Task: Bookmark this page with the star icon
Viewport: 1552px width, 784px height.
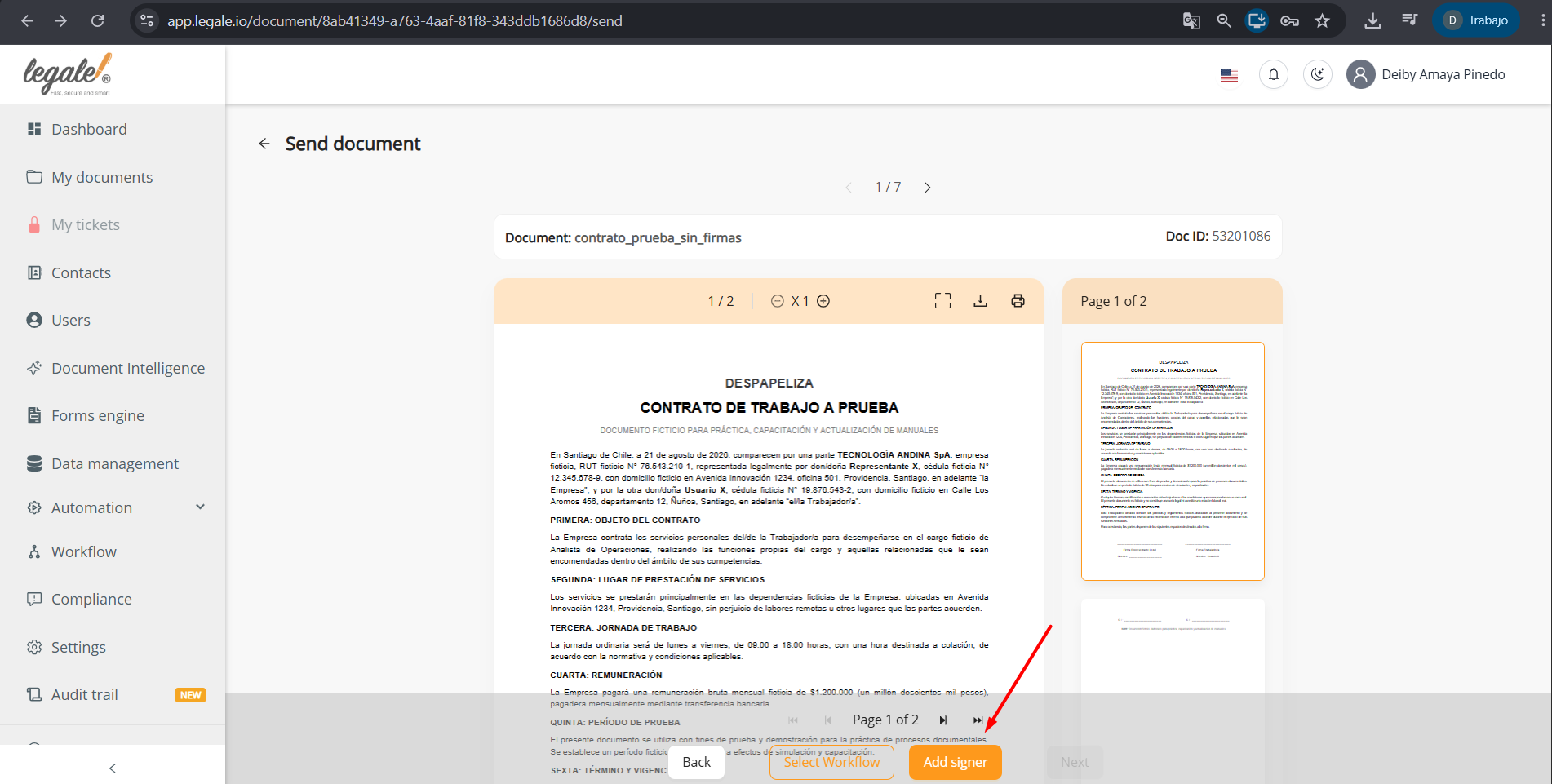Action: [1322, 21]
